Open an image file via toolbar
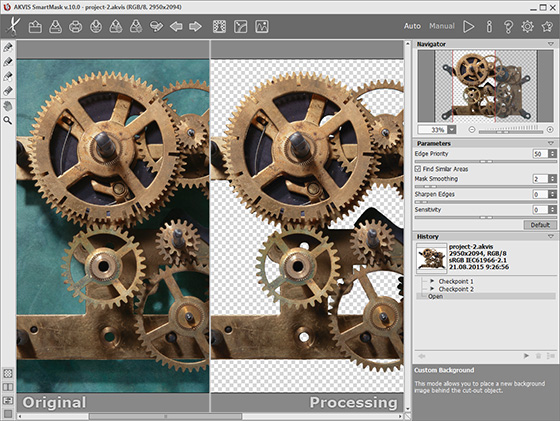 35,26
